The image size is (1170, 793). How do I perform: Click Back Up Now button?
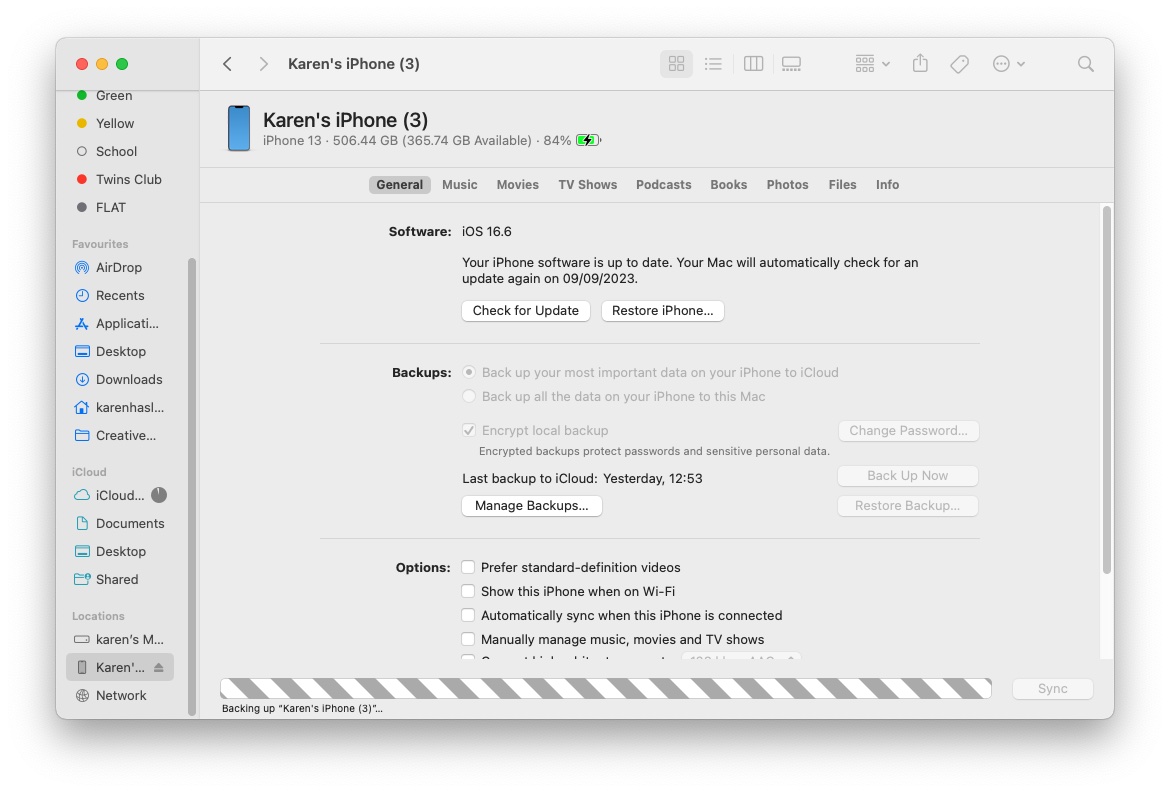[907, 476]
